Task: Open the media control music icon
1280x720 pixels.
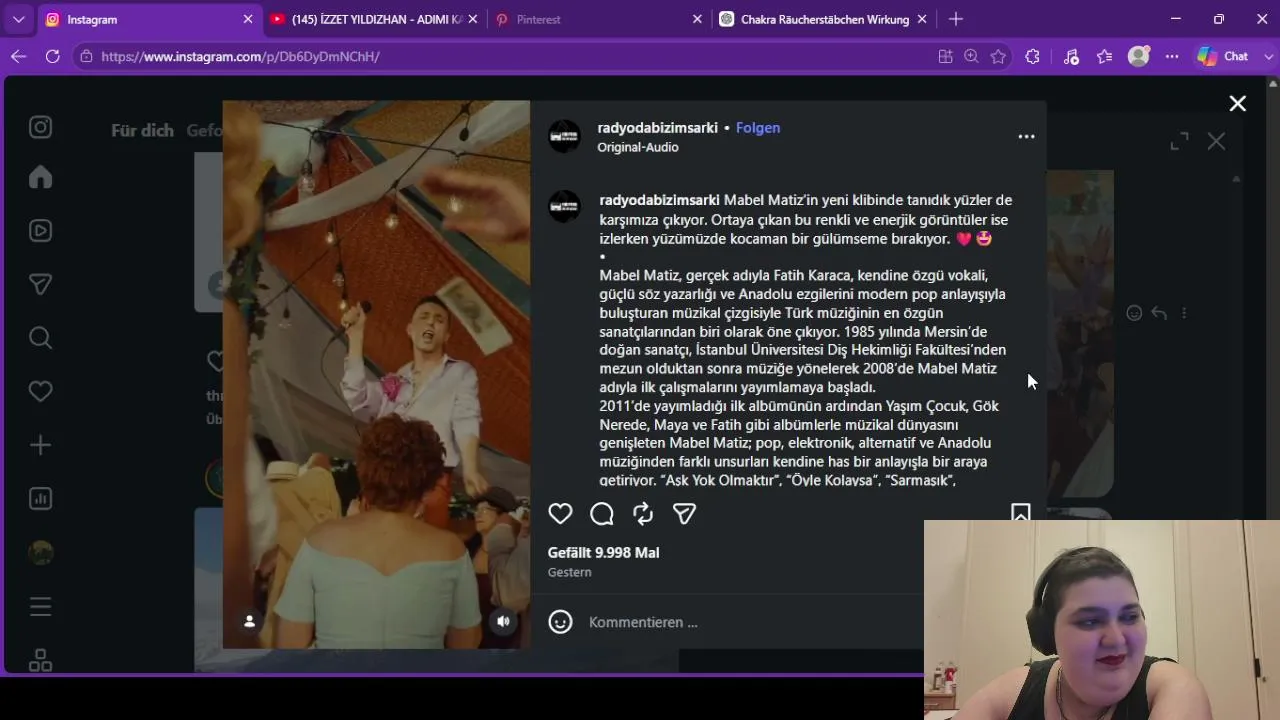Action: (x=1071, y=57)
